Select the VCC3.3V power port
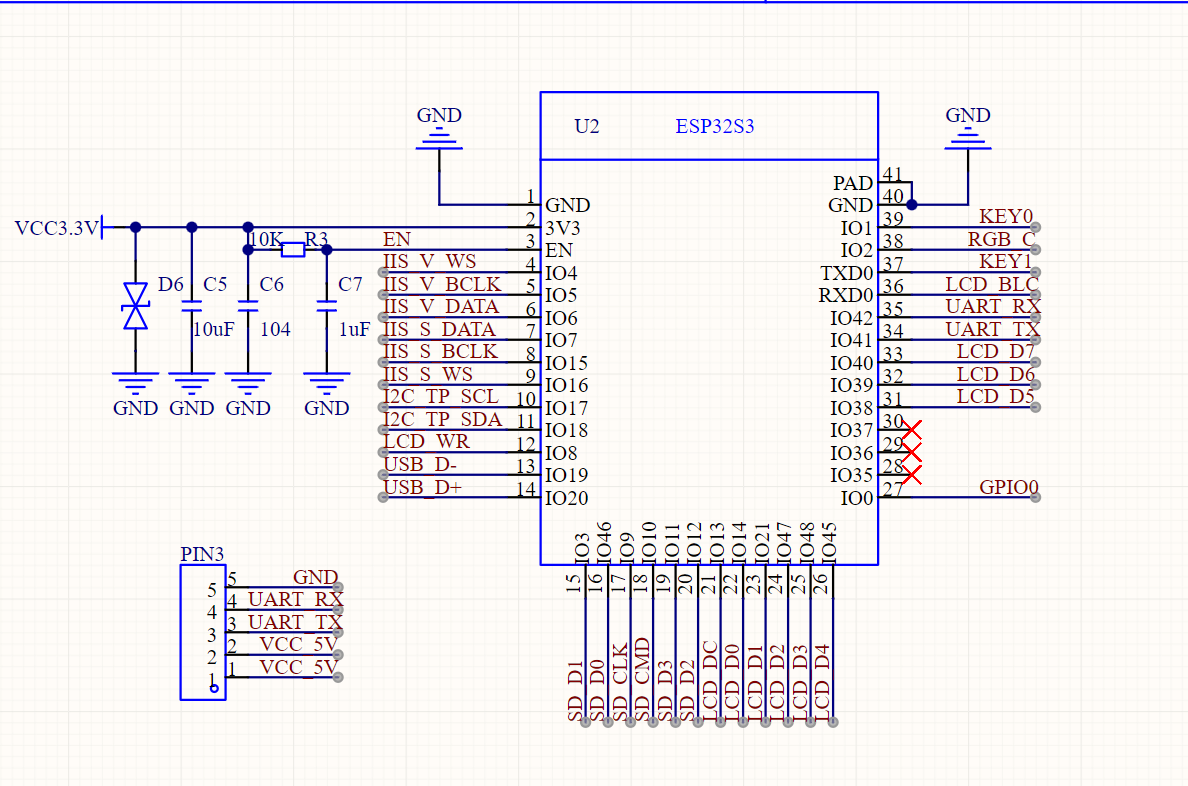1188x786 pixels. point(64,227)
